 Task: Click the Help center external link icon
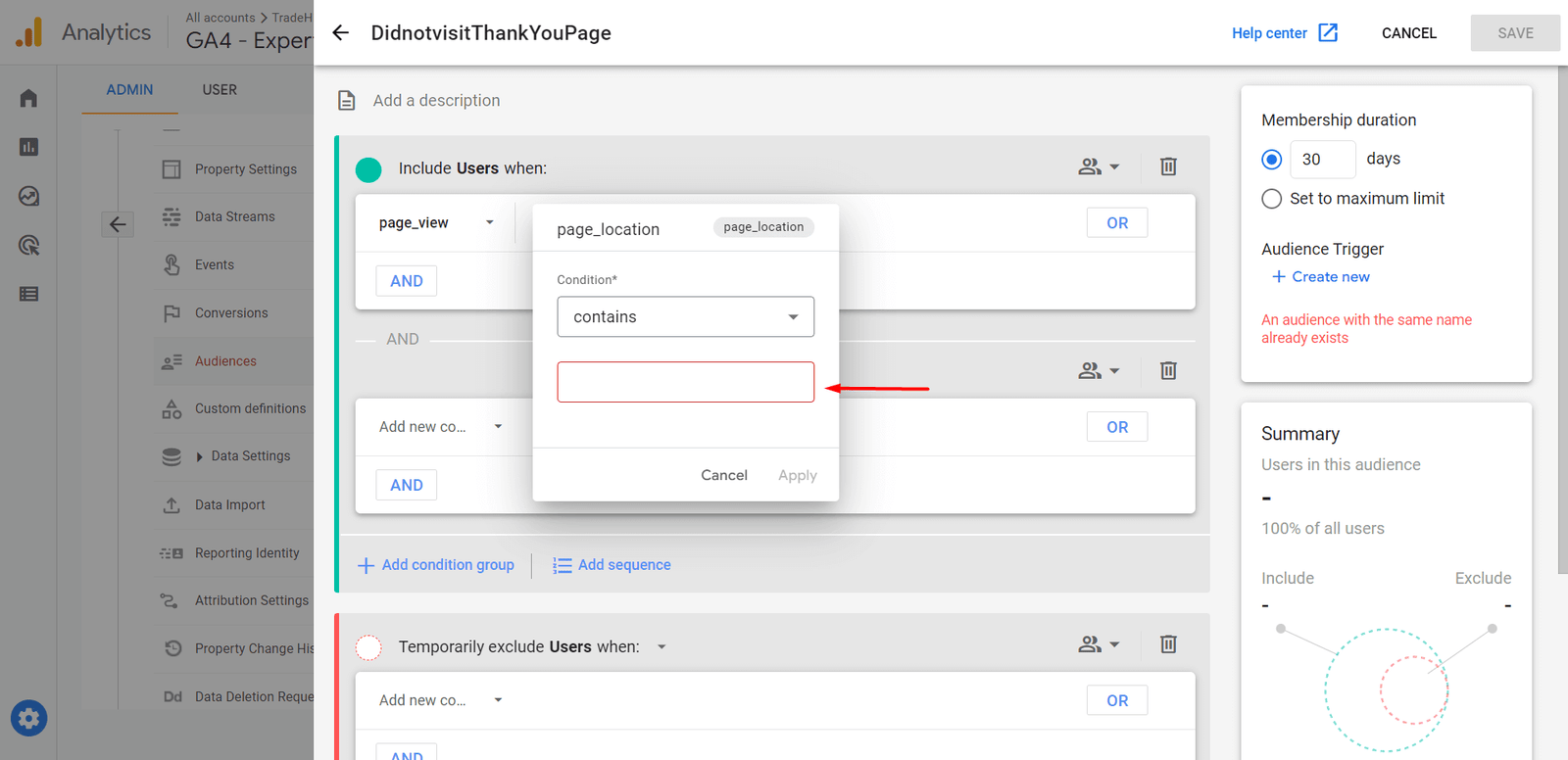click(1328, 32)
